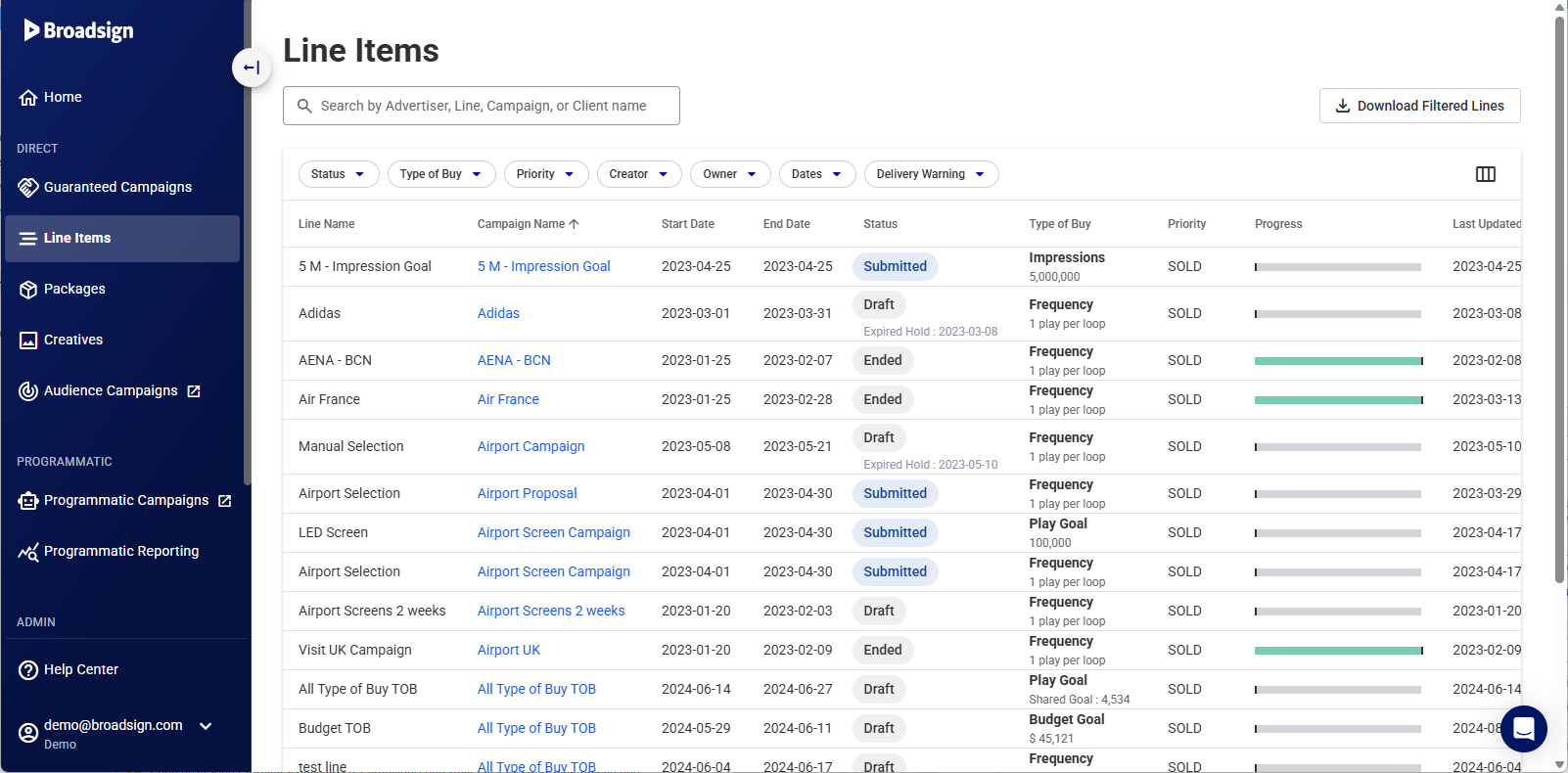
Task: Click the Packages cube icon
Action: pos(28,290)
